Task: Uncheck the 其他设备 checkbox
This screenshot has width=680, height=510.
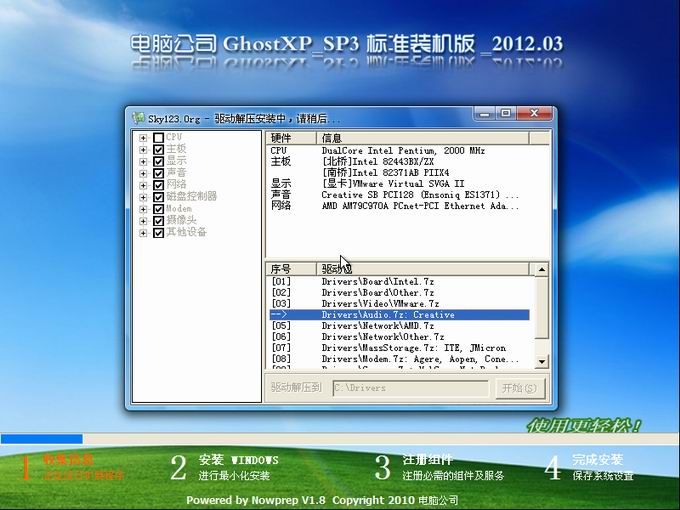Action: click(x=158, y=233)
